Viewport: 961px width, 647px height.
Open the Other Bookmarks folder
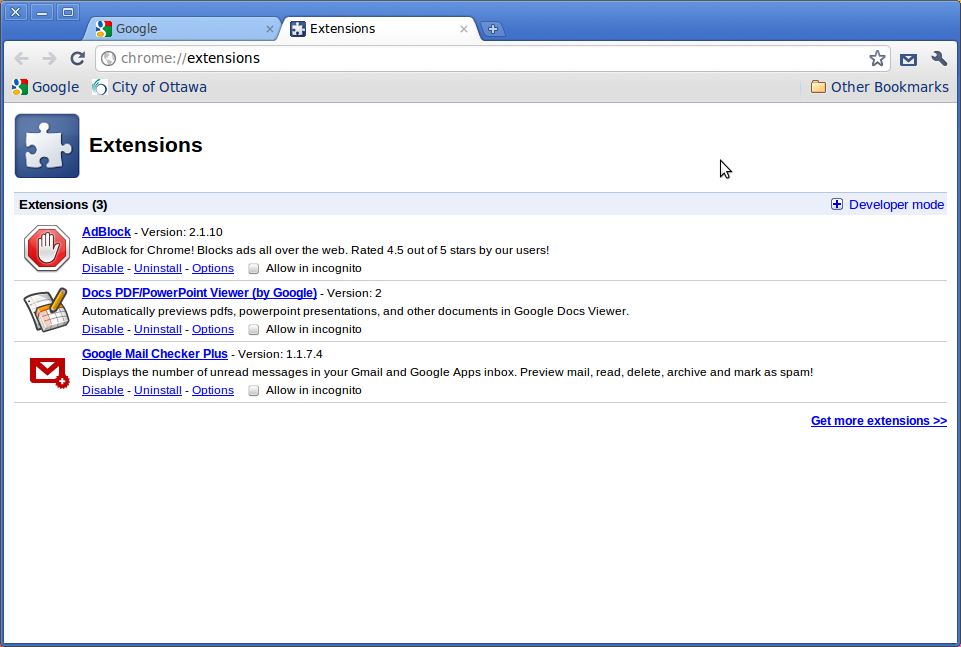879,87
